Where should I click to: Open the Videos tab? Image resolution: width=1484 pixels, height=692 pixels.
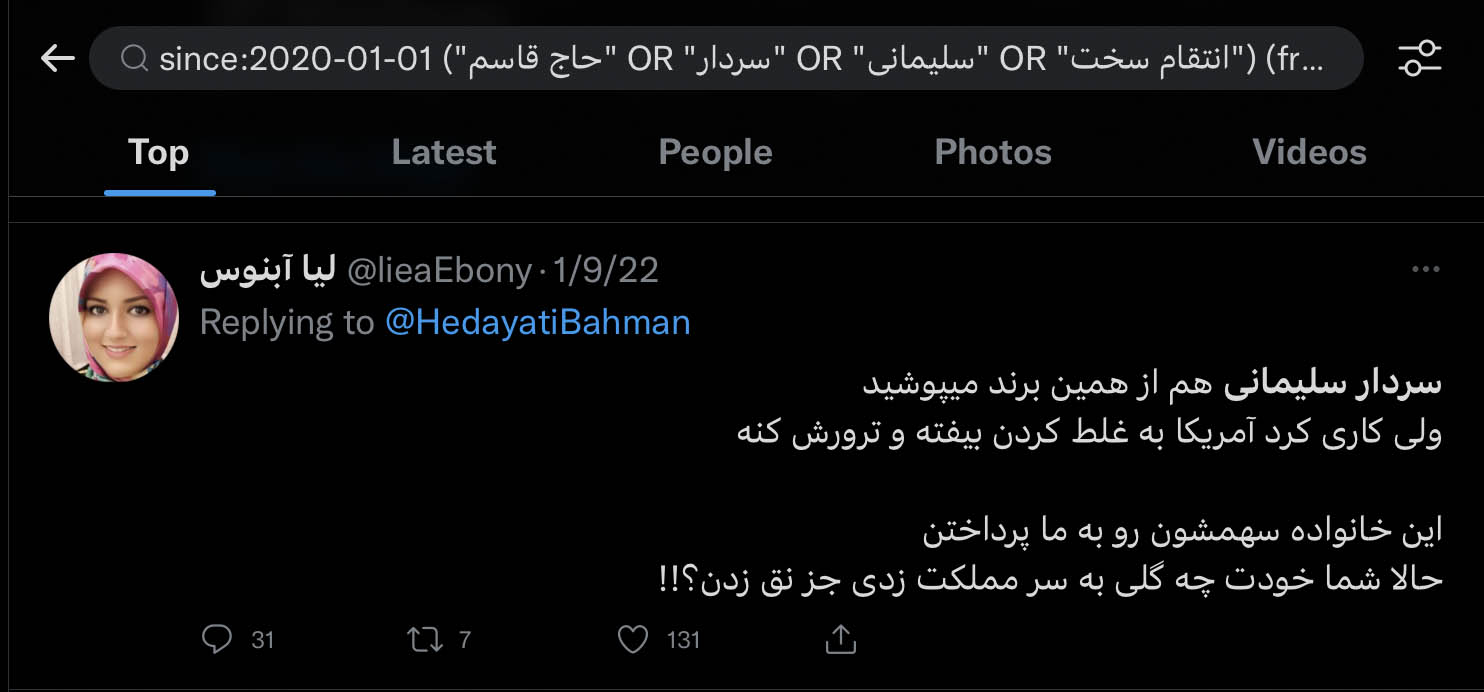click(1309, 152)
